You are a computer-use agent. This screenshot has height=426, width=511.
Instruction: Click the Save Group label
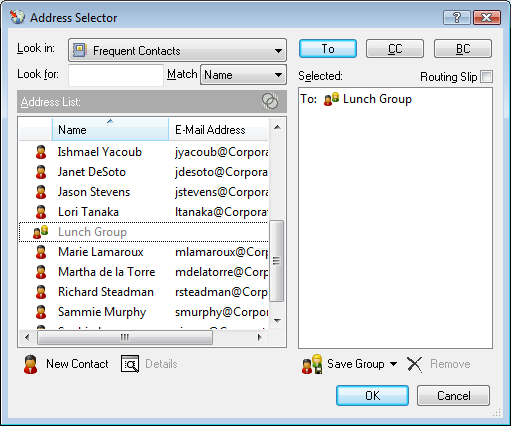tap(356, 364)
